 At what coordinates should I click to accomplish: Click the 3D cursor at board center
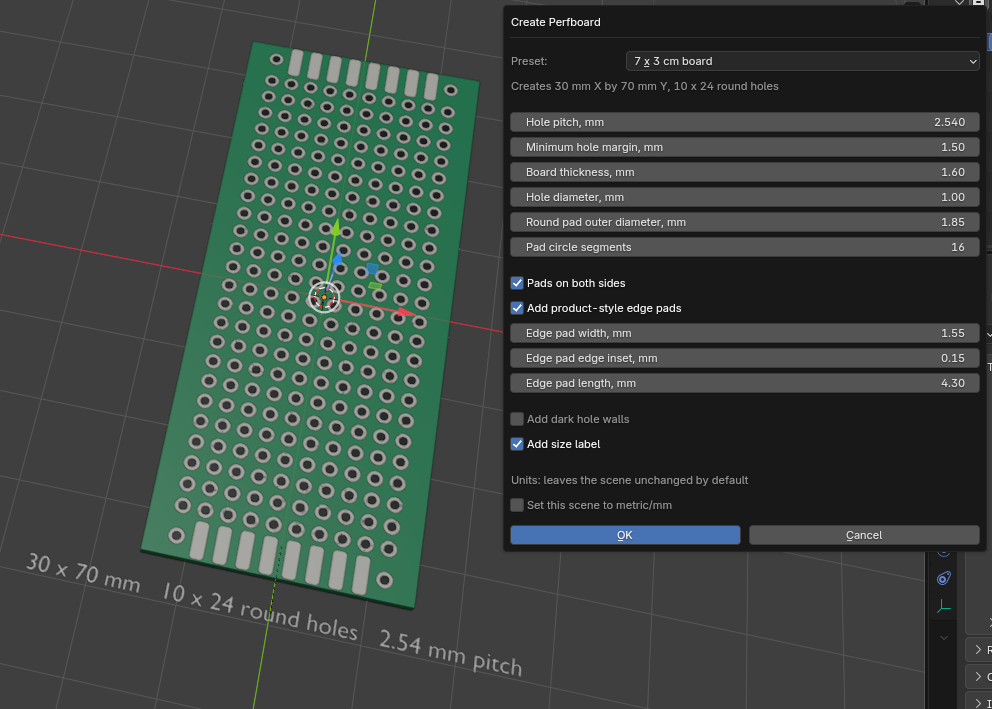pos(324,297)
